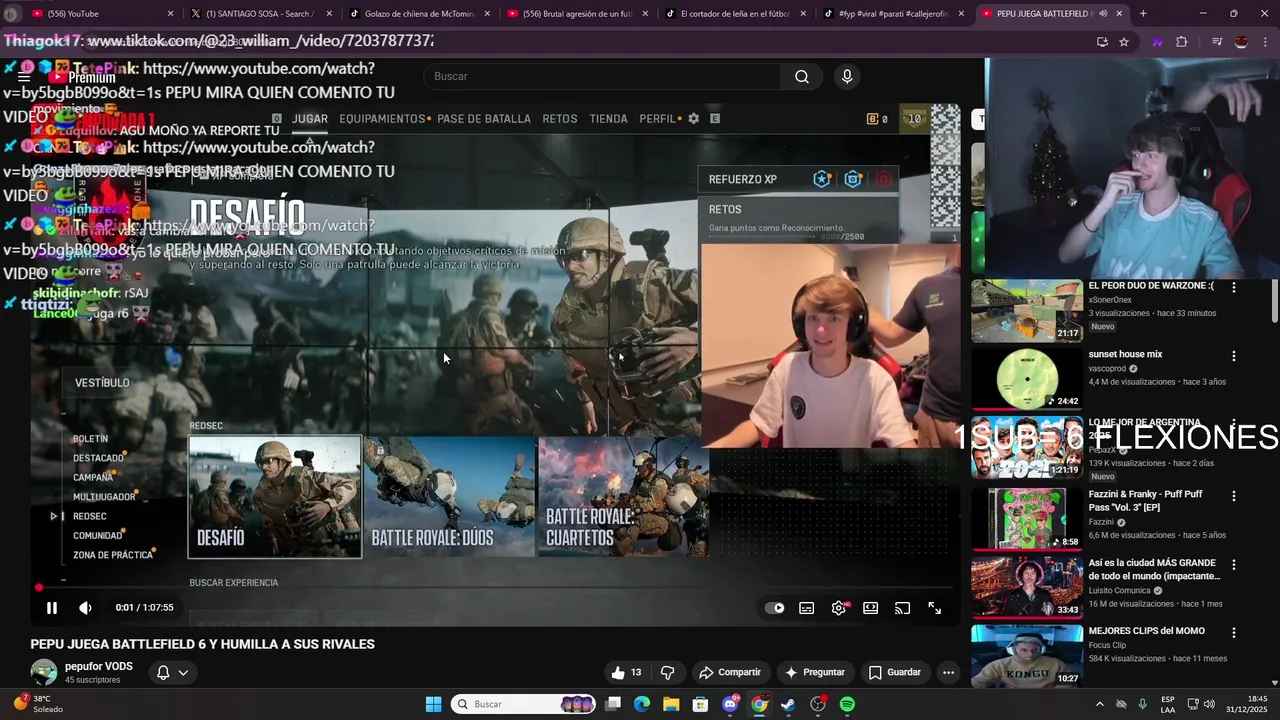The image size is (1280, 720).
Task: Open the Windows Start menu
Action: (x=433, y=704)
